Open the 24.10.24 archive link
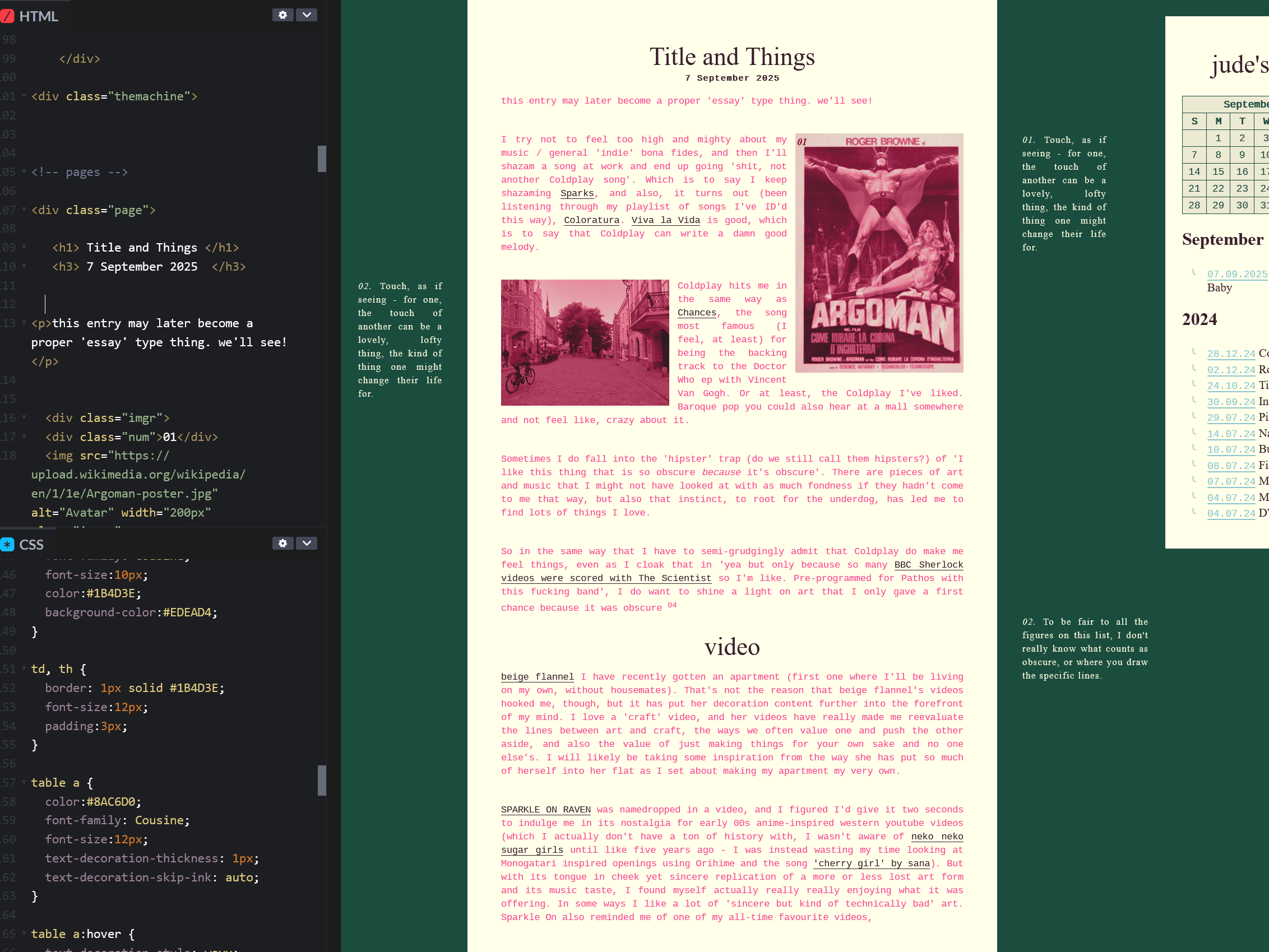The image size is (1269, 952). (x=1231, y=386)
